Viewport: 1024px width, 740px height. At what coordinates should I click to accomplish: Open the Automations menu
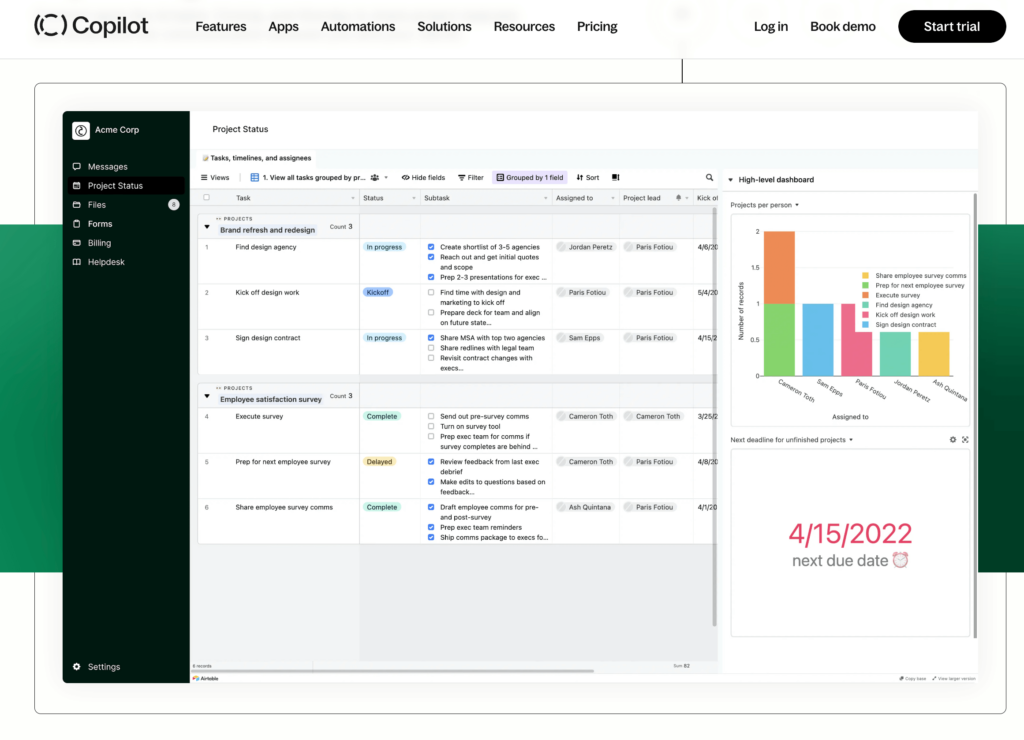(x=358, y=27)
